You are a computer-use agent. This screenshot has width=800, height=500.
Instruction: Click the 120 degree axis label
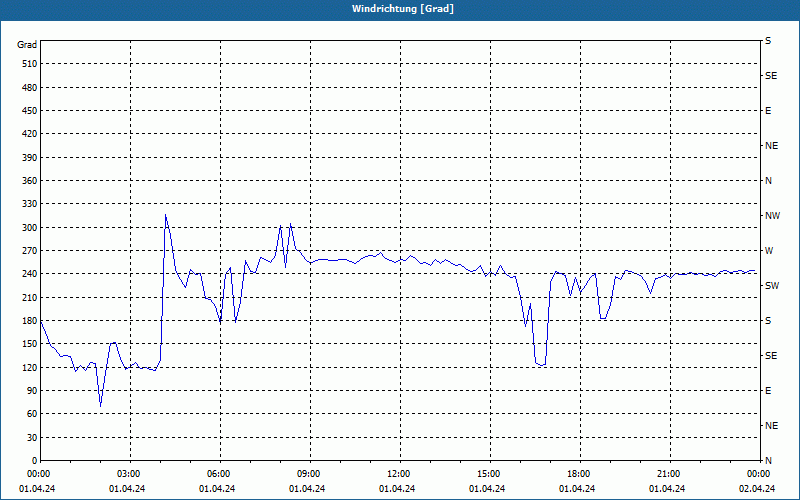30,367
